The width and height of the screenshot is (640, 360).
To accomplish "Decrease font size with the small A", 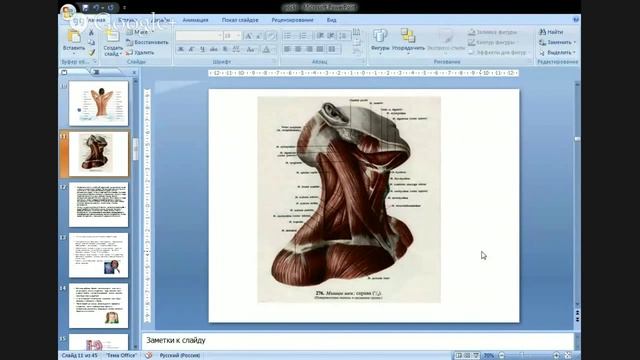I will click(x=259, y=36).
